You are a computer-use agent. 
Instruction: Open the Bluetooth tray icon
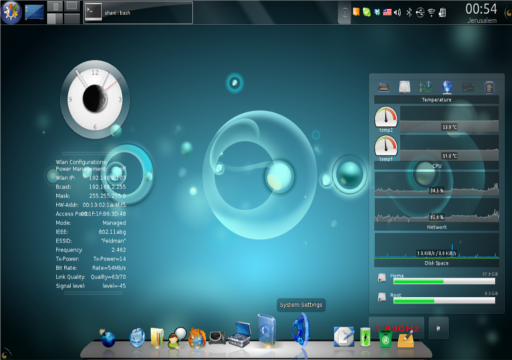click(x=409, y=13)
